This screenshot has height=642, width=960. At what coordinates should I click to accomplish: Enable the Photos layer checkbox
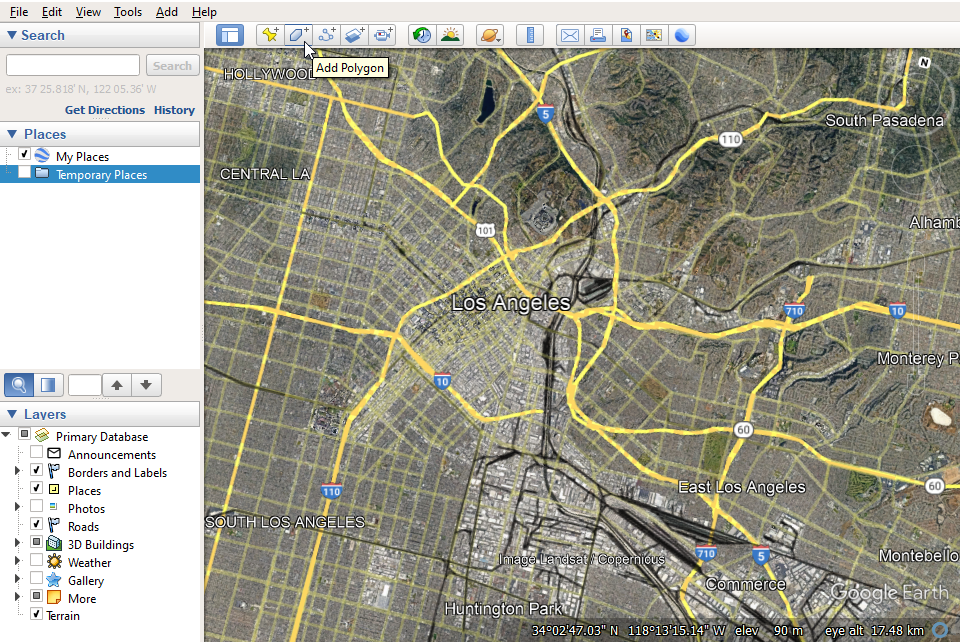point(37,506)
